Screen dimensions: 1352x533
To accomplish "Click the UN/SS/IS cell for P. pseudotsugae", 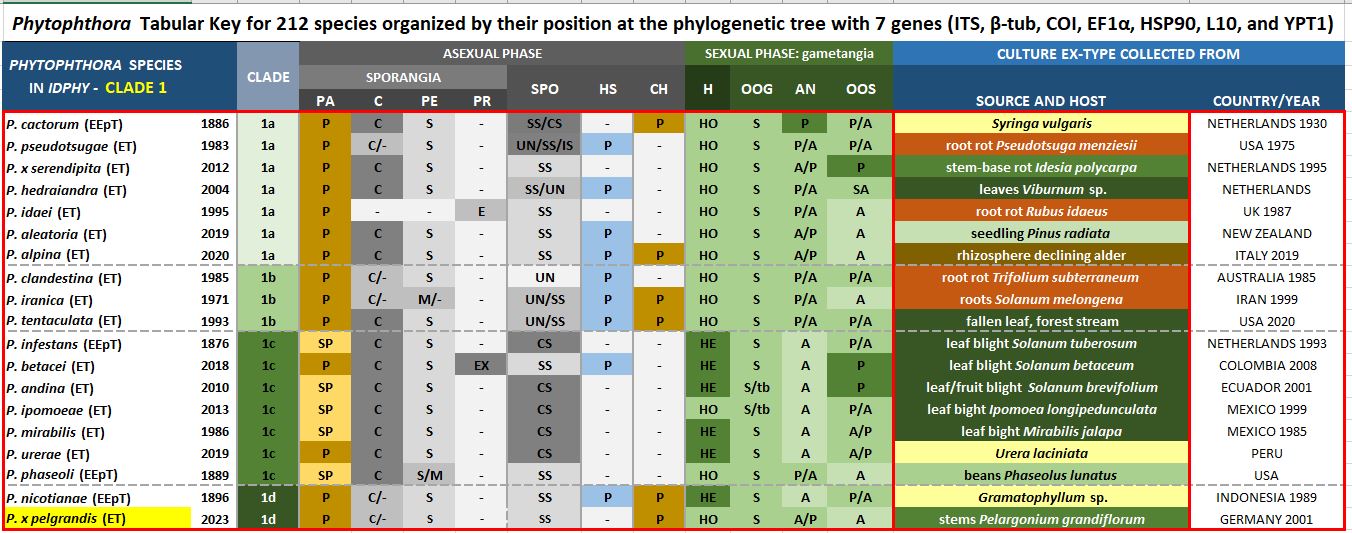I will [545, 146].
